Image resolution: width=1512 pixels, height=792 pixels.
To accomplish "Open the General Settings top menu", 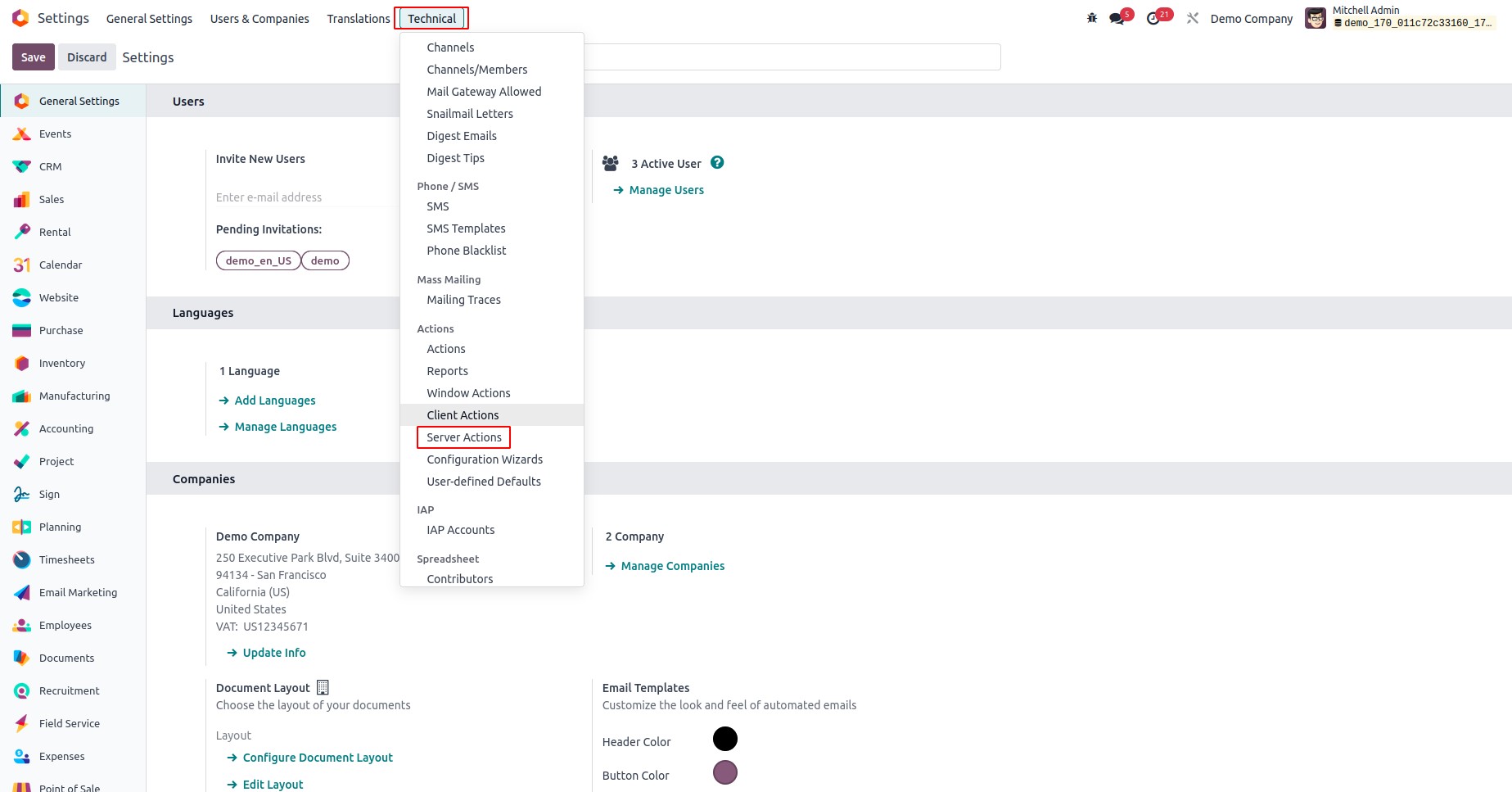I will [149, 18].
